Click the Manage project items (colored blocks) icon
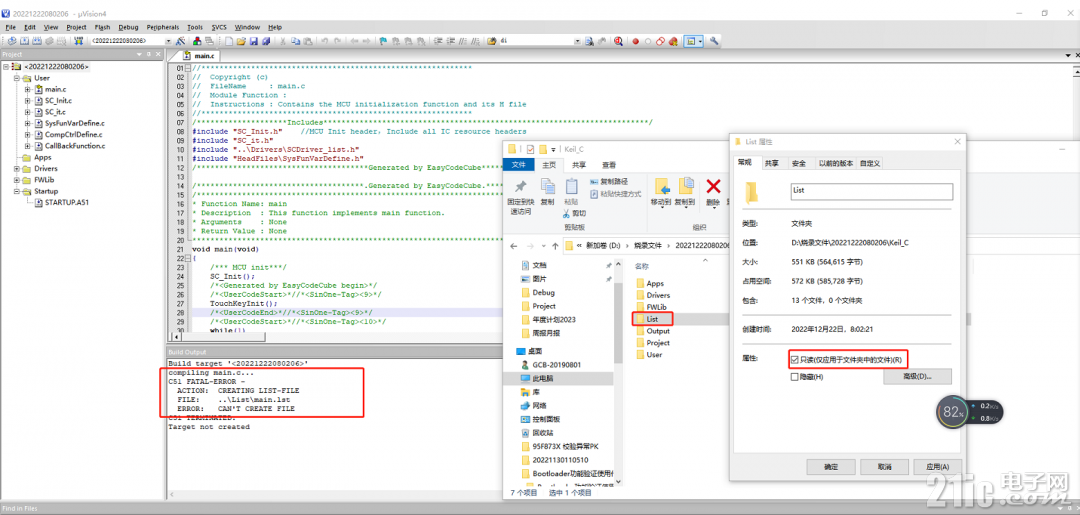This screenshot has height=515, width=1080. (196, 41)
